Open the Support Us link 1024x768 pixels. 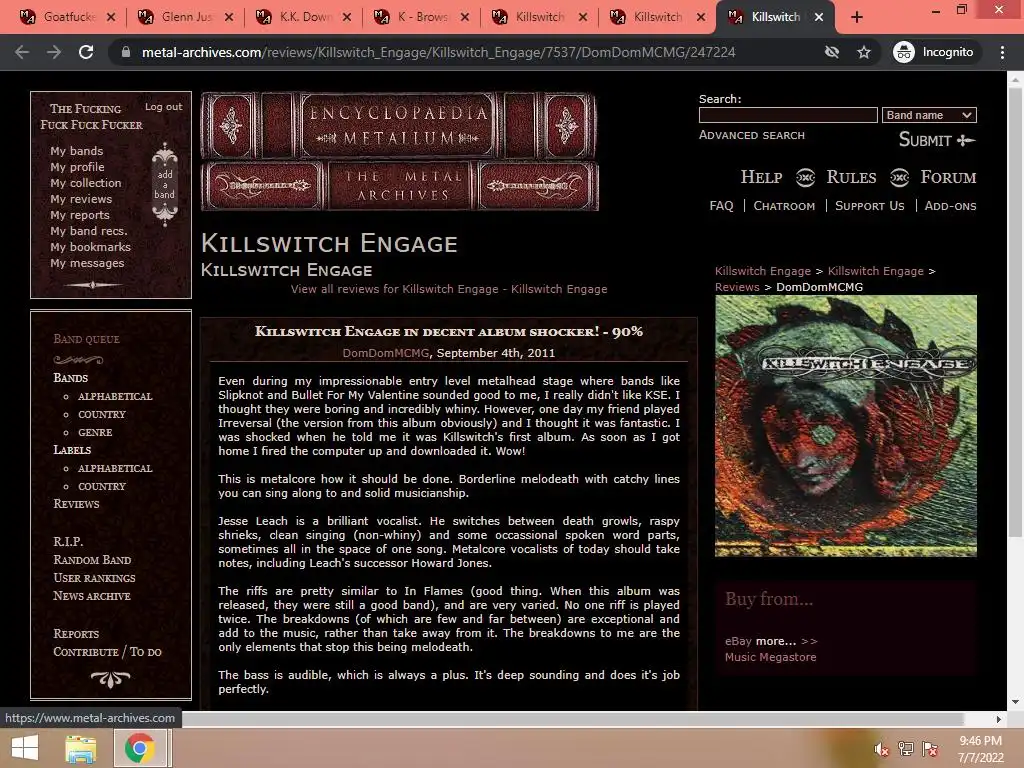click(869, 206)
